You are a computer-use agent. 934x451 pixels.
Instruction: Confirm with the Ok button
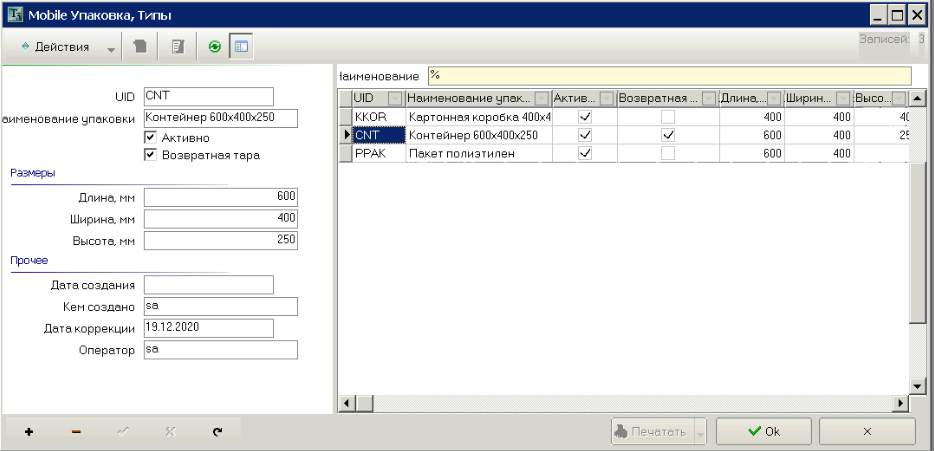764,431
